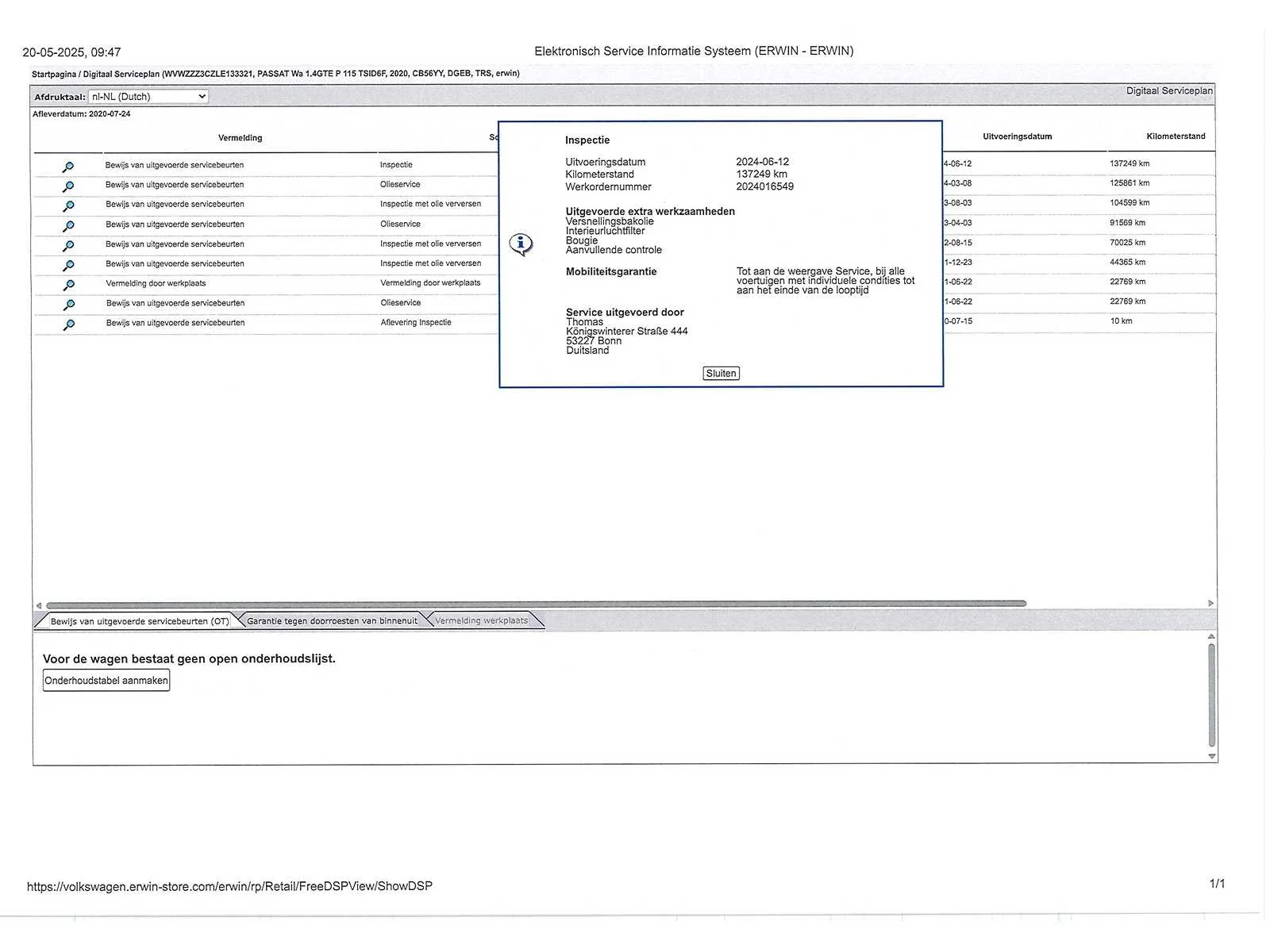1270x952 pixels.
Task: Open magnifier for Vermelding door werkplaats row
Action: click(x=68, y=285)
